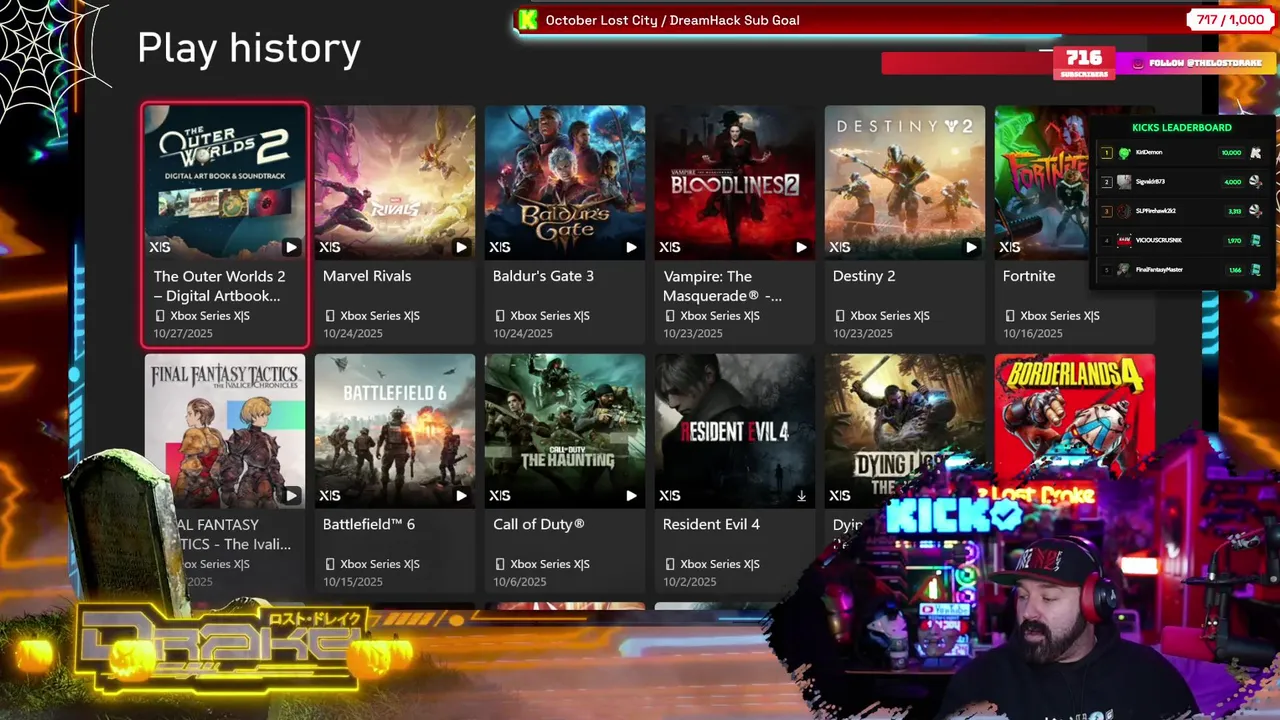Click the 10/15/2025 date under Battlefield 6
The height and width of the screenshot is (720, 1280).
(353, 582)
